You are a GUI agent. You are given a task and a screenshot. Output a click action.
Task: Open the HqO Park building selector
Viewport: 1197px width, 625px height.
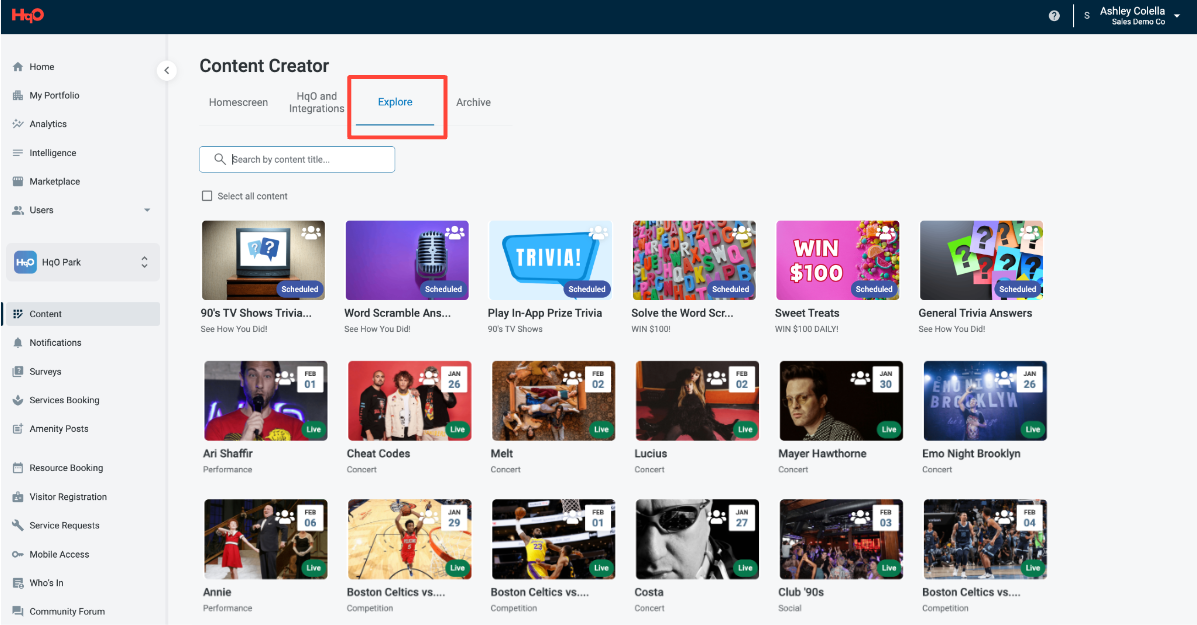click(82, 262)
